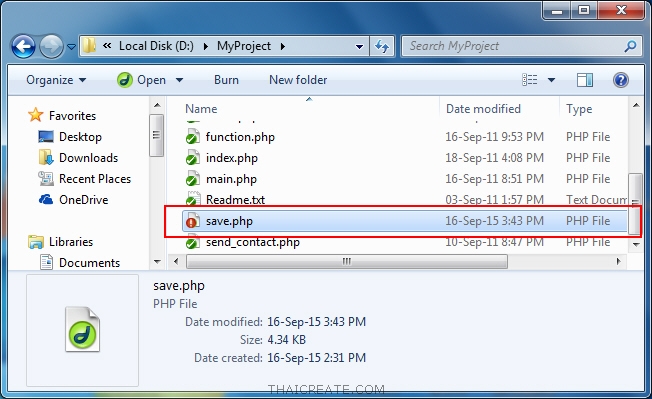Click the search magnifier icon
Image resolution: width=652 pixels, height=399 pixels.
click(630, 46)
